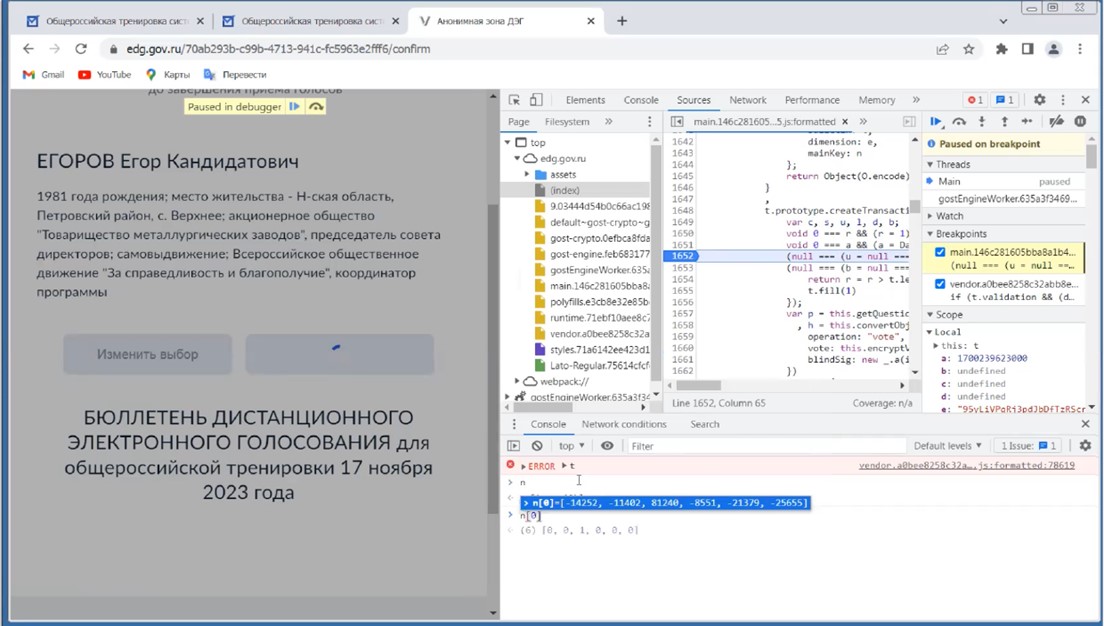Clear the console icon
The height and width of the screenshot is (626, 1104).
[x=537, y=446]
